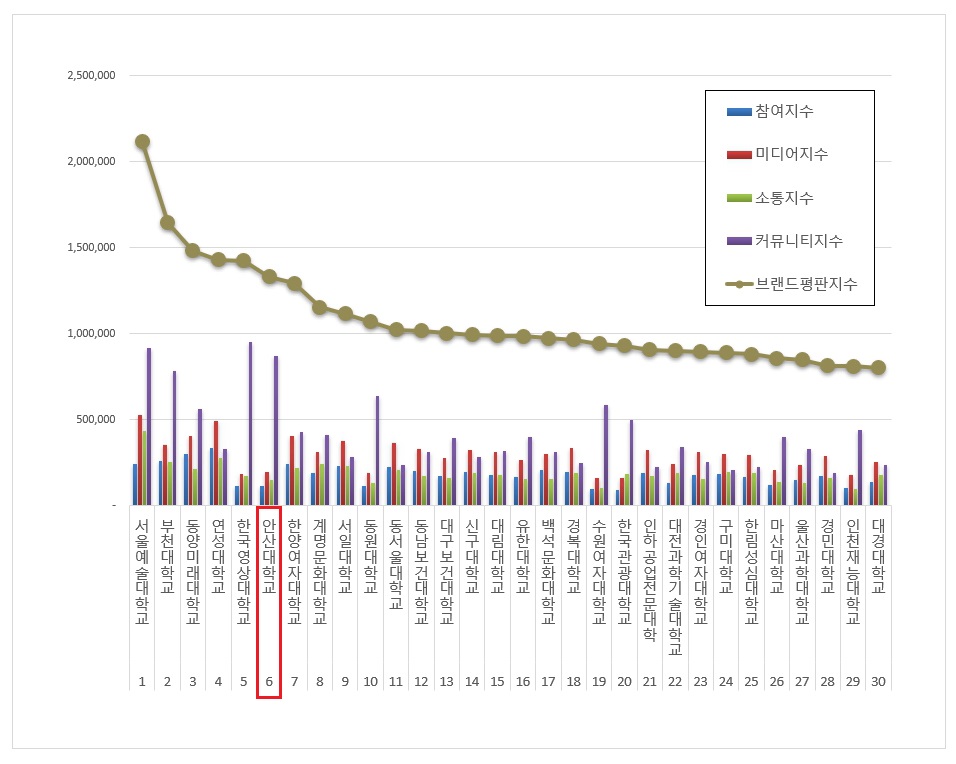Select the 경민대학교 axis label
This screenshot has height=764, width=956.
827,556
